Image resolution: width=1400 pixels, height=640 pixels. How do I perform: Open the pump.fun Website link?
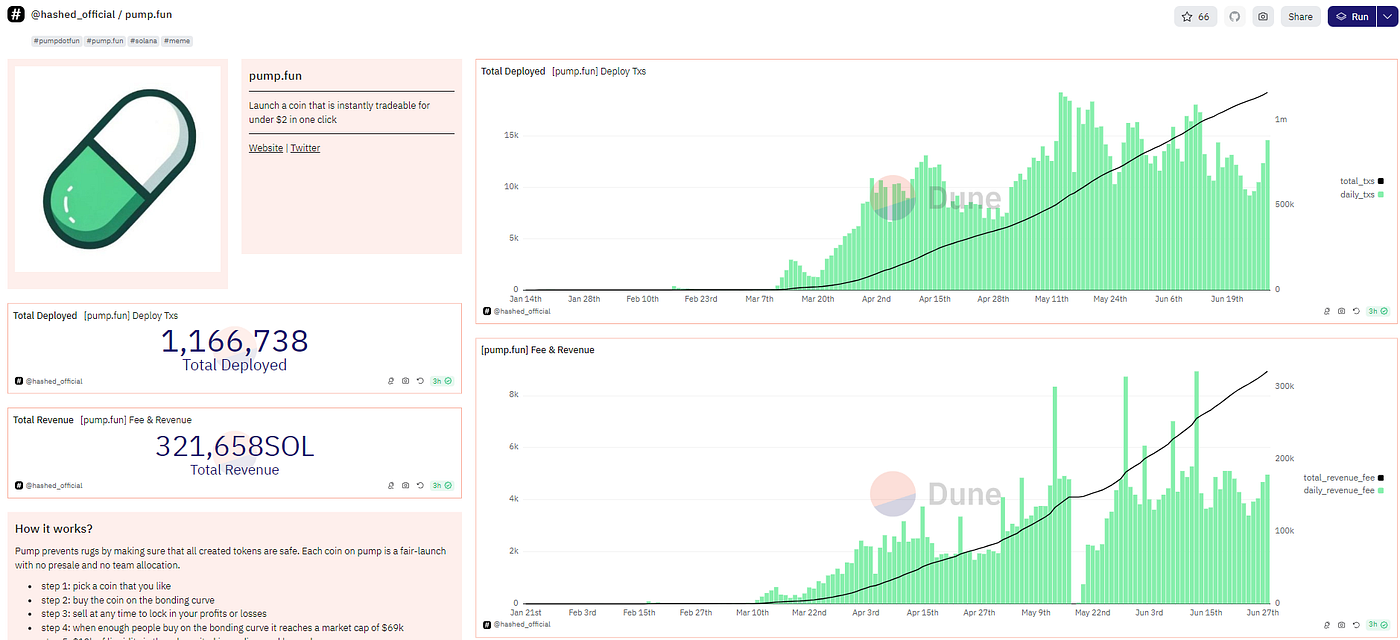point(266,148)
